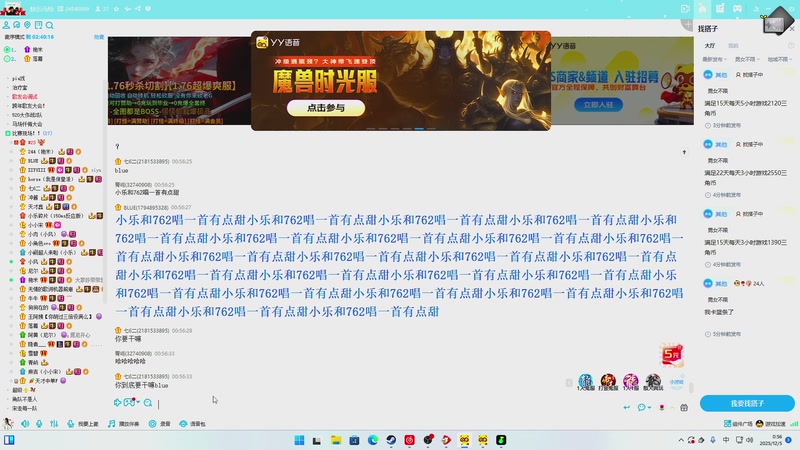Click the search-chat magnifier icon in input toolbar

148,403
